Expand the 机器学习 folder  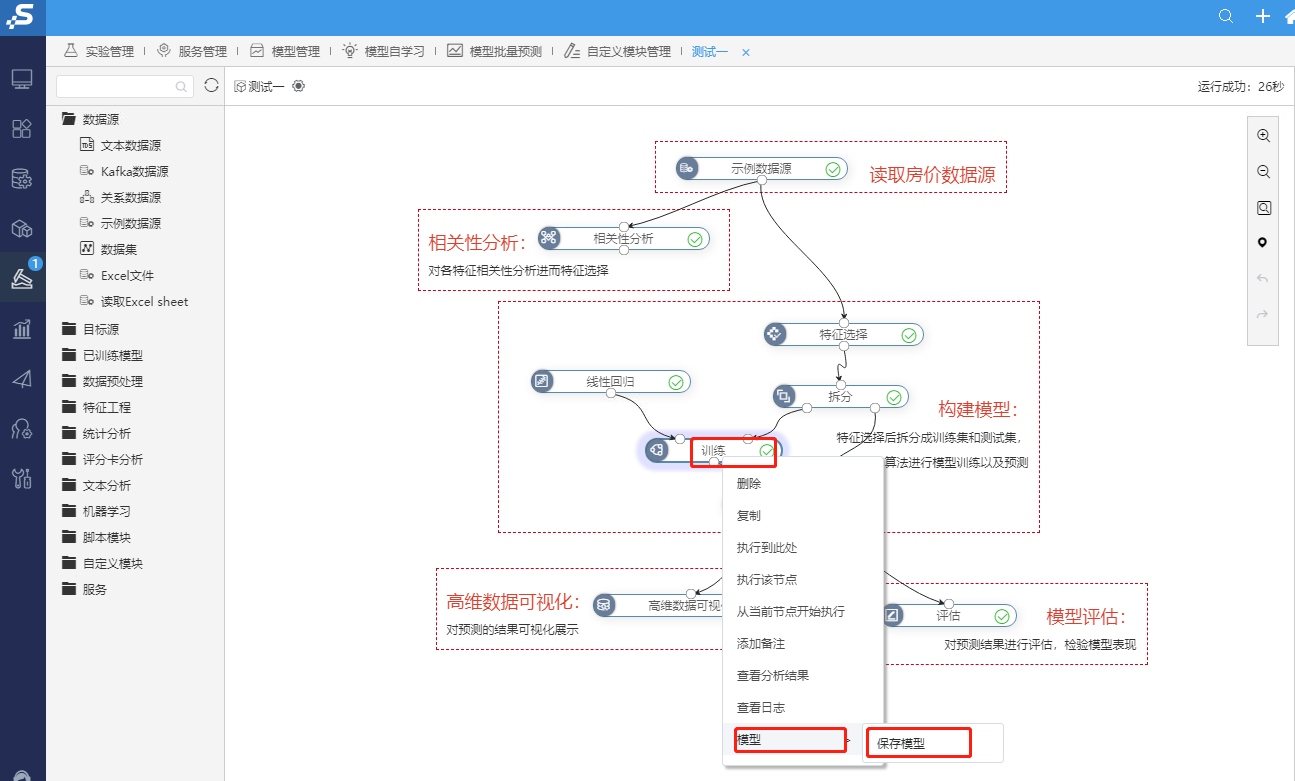69,511
